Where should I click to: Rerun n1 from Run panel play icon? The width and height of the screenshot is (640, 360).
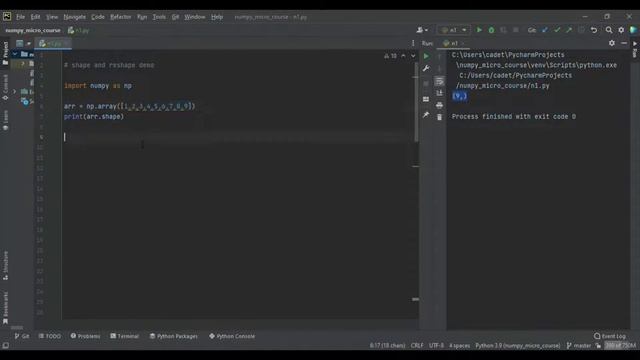(x=426, y=56)
